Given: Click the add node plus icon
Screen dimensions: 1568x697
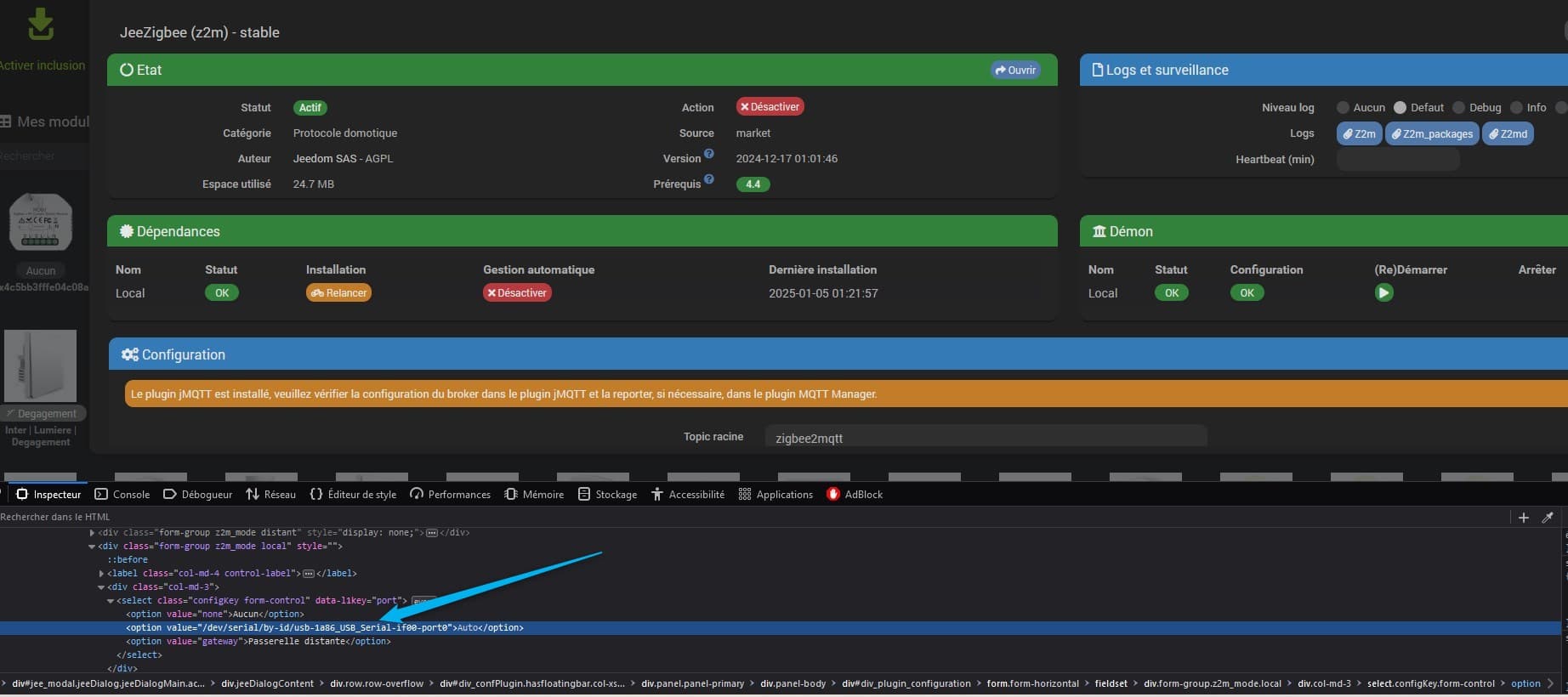Looking at the screenshot, I should [1524, 517].
